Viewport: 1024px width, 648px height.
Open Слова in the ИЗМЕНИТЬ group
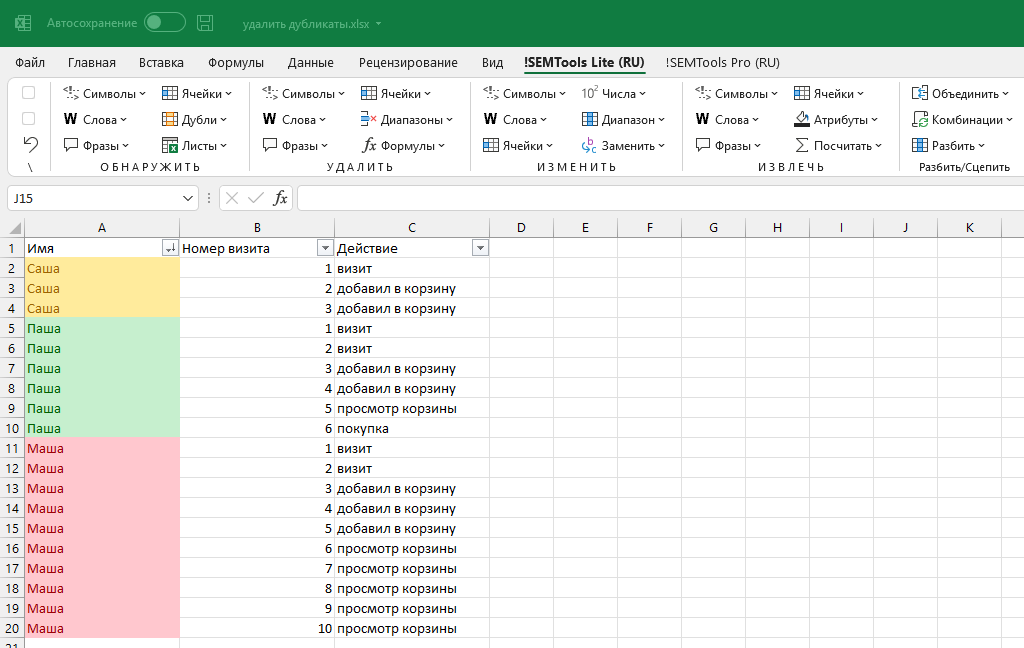click(515, 120)
